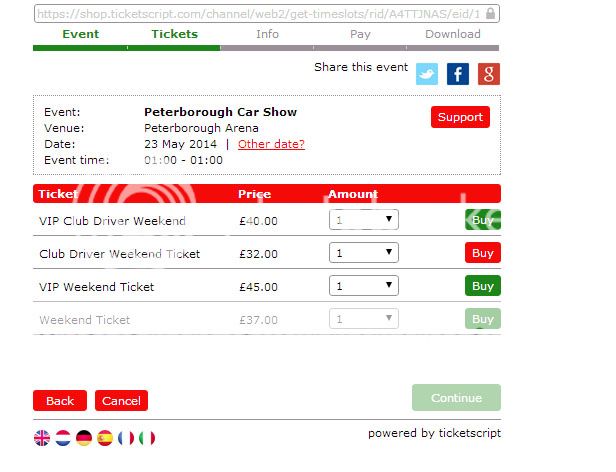Buy the VIP Weekend Ticket

click(x=483, y=286)
